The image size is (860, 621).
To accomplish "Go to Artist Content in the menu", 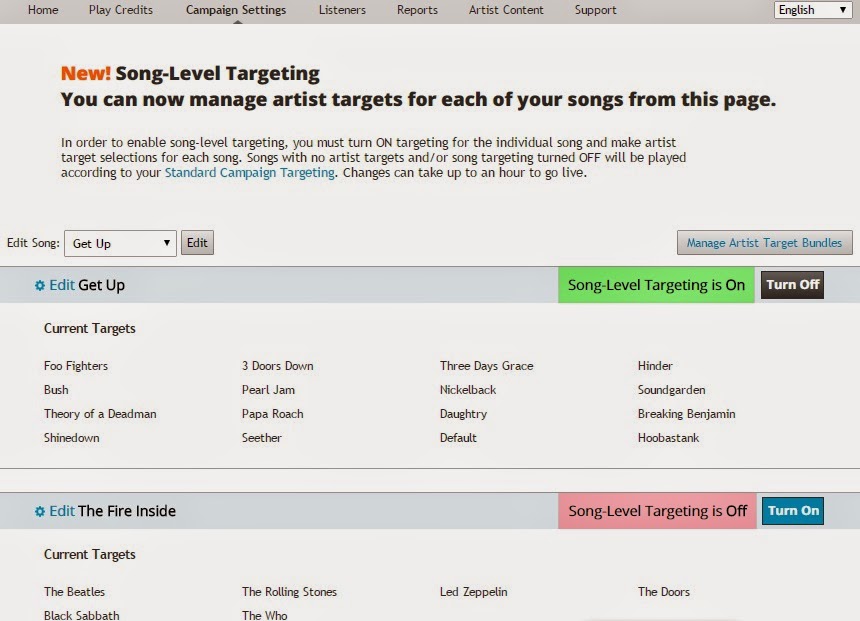I will 506,10.
